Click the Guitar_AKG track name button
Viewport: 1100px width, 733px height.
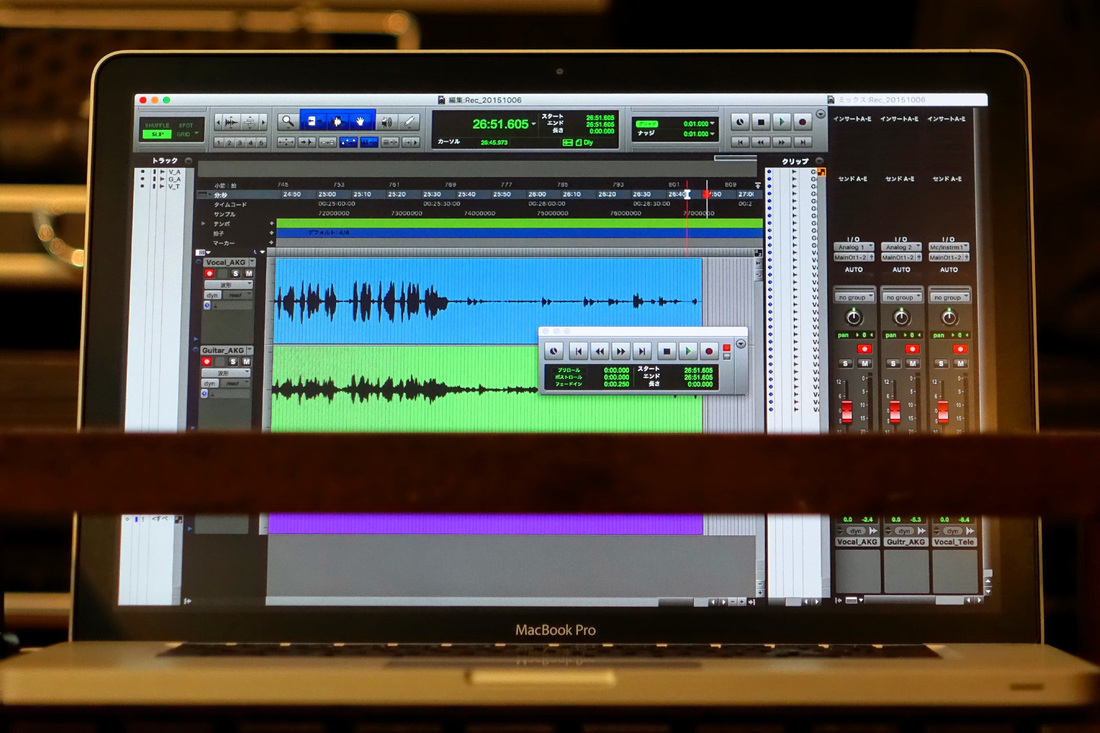pyautogui.click(x=223, y=350)
